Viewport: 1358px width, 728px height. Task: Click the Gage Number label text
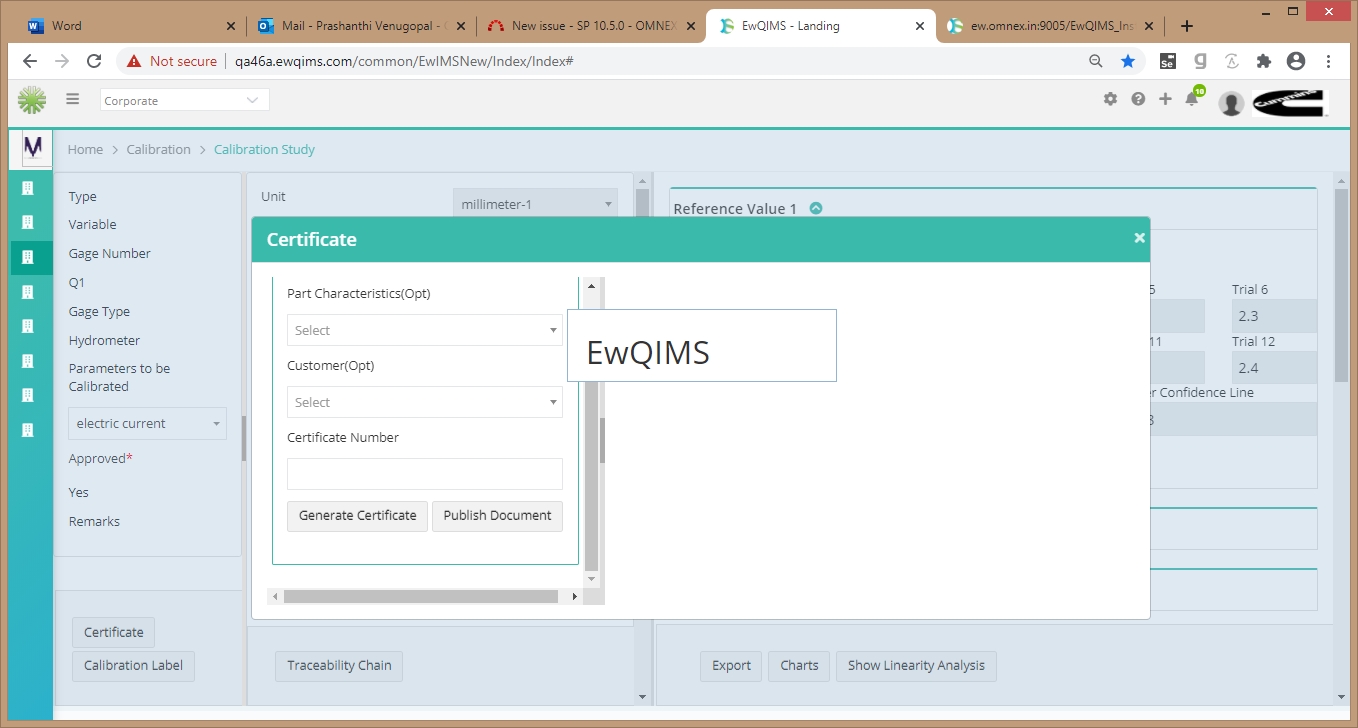(110, 254)
